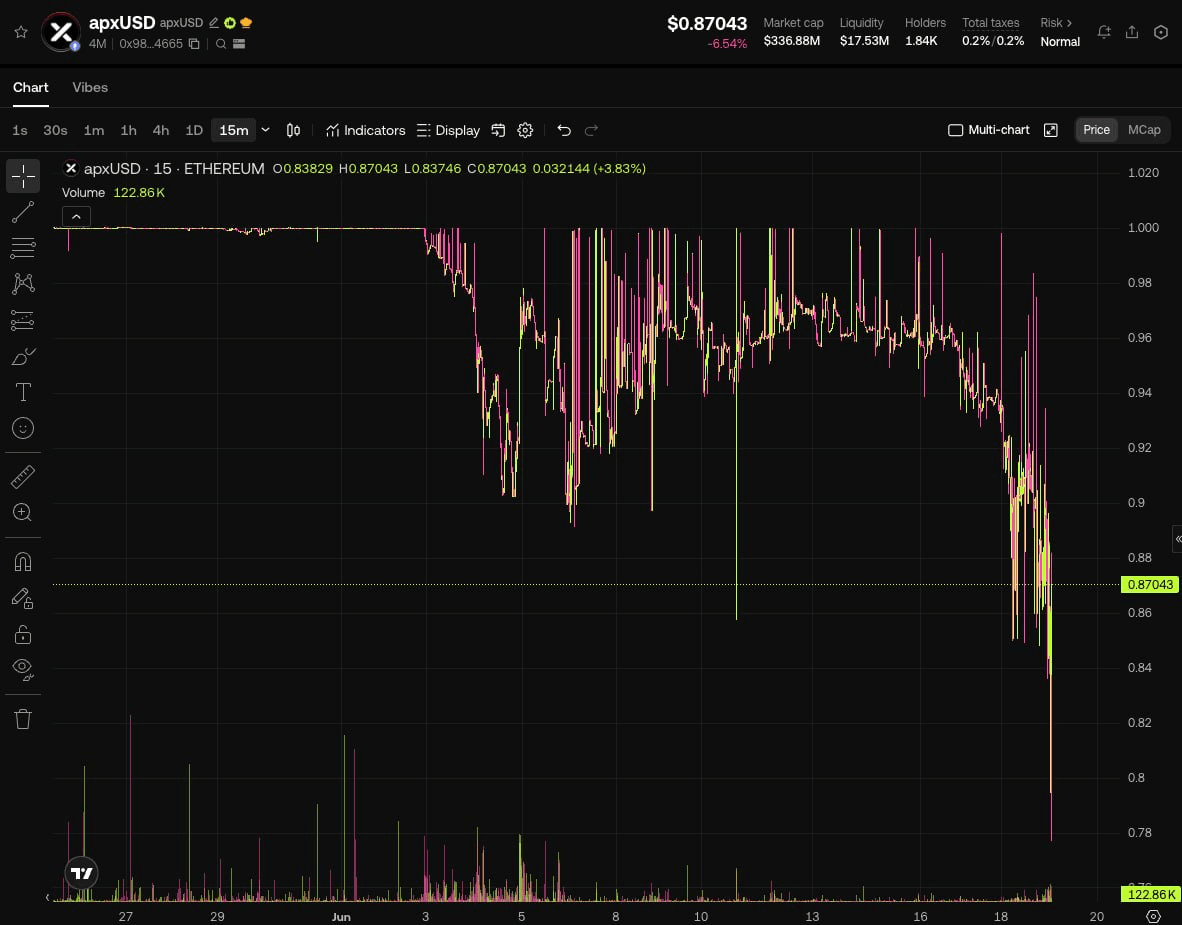This screenshot has height=925, width=1182.
Task: Click the calendar arrow icon after Display
Action: tap(498, 130)
